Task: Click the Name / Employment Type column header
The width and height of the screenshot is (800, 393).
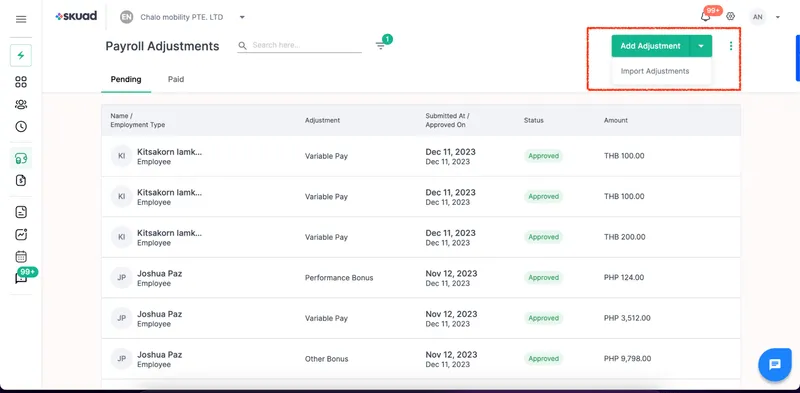Action: tap(138, 120)
